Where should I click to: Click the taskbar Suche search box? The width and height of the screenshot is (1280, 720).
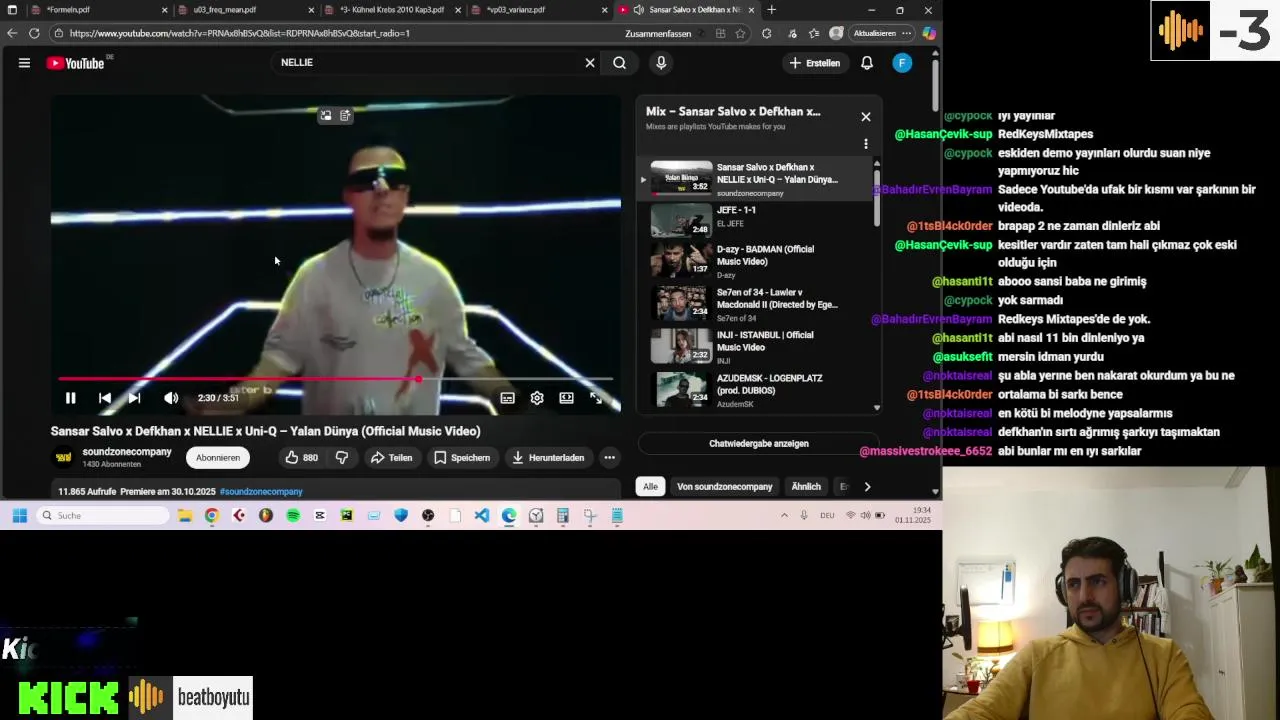point(104,516)
